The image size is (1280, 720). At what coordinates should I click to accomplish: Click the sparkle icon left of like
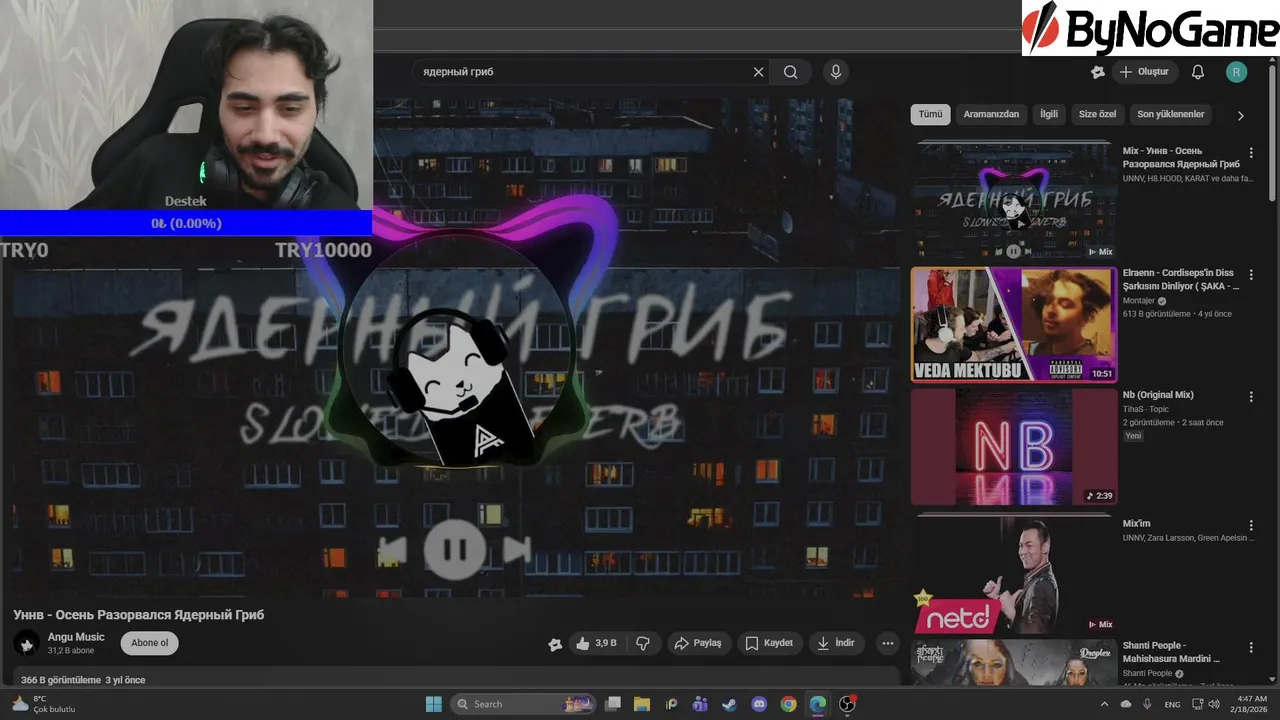pos(555,644)
